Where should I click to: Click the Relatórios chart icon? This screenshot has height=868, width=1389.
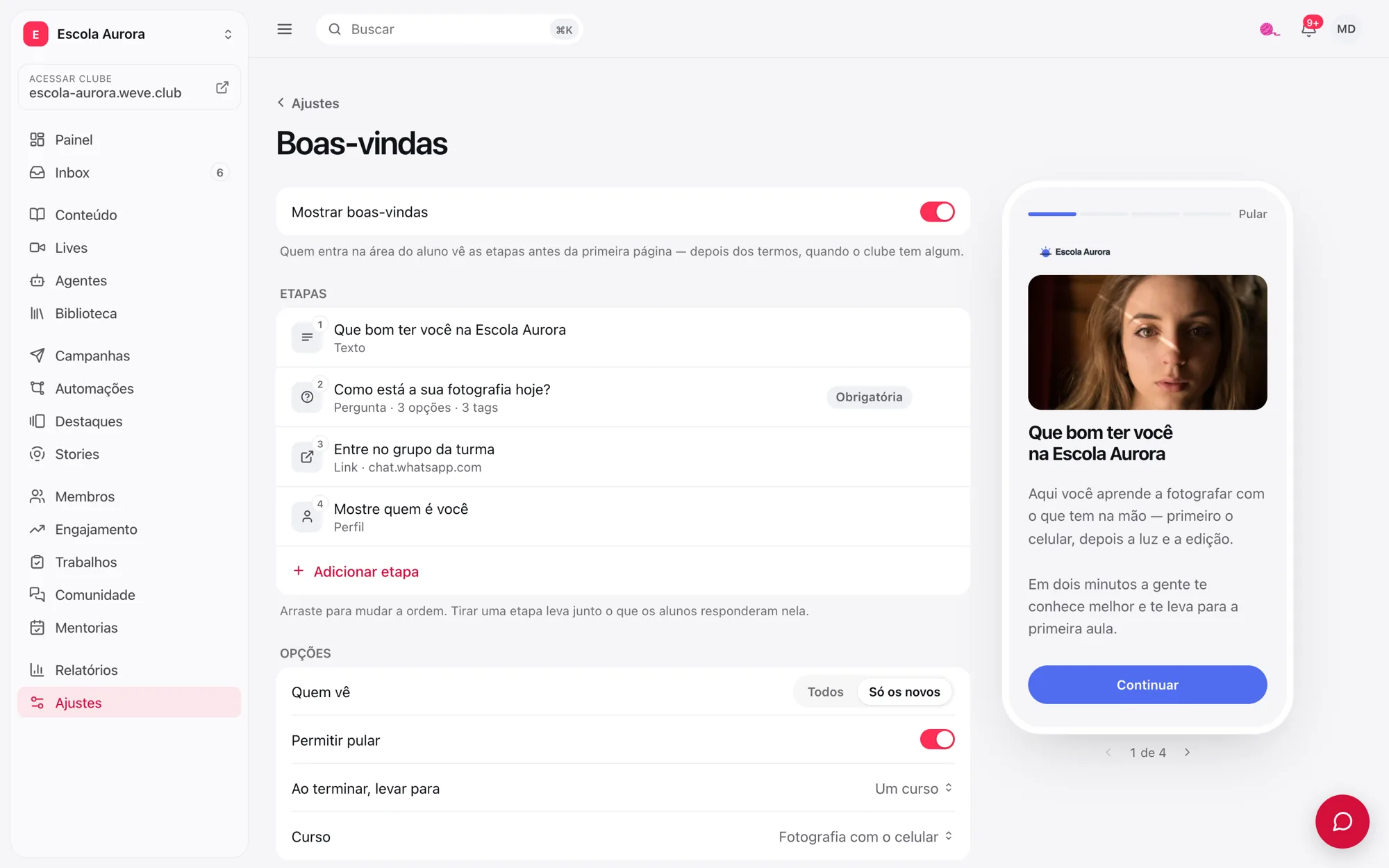coord(38,670)
